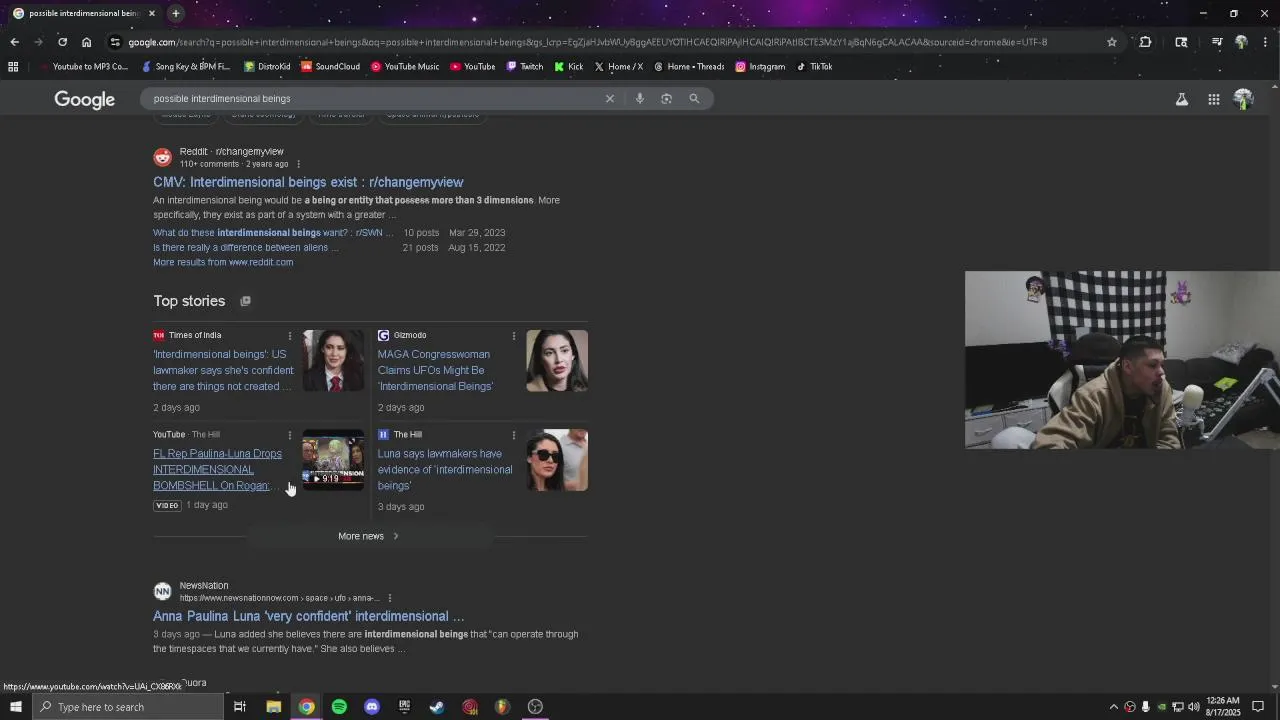Open NewsNation 'Anna Paulina Luna very confident' result
The width and height of the screenshot is (1280, 720).
click(308, 616)
